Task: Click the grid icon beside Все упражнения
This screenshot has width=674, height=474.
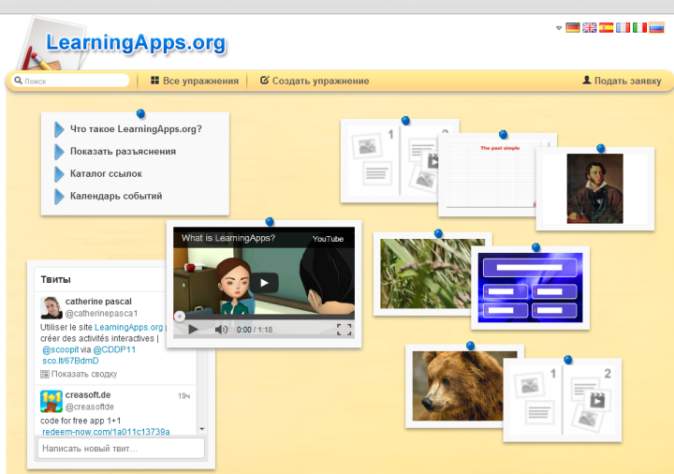Action: pos(155,80)
